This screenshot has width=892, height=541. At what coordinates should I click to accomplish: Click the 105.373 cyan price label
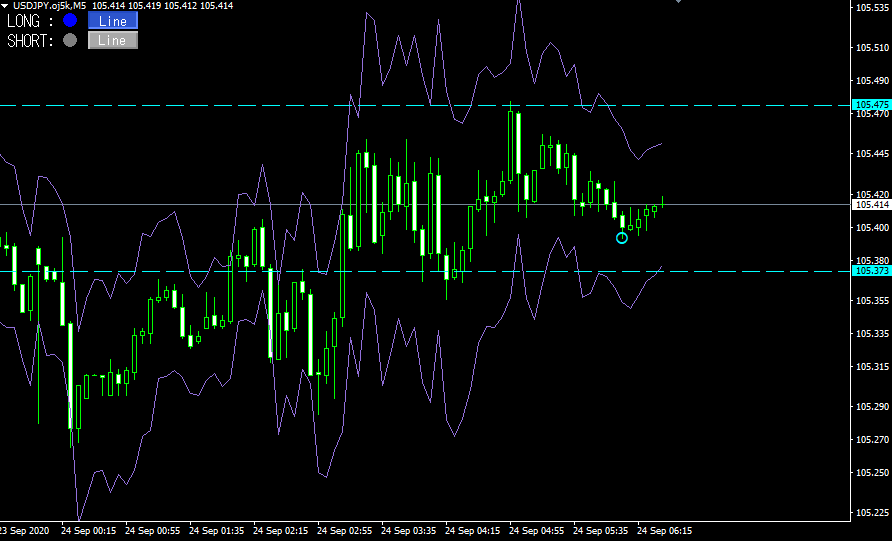(x=872, y=271)
